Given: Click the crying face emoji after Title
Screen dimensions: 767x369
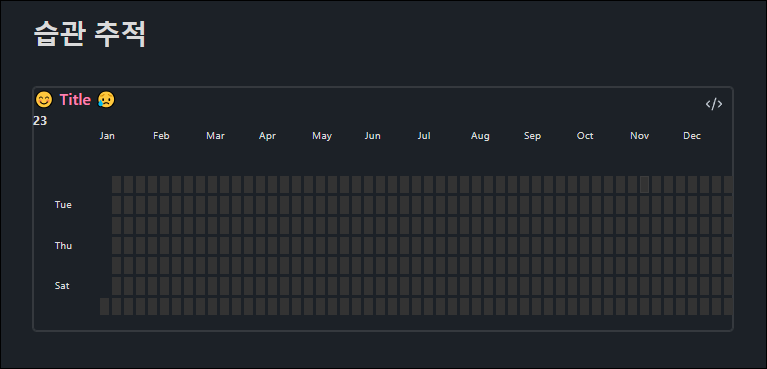Looking at the screenshot, I should pos(106,99).
